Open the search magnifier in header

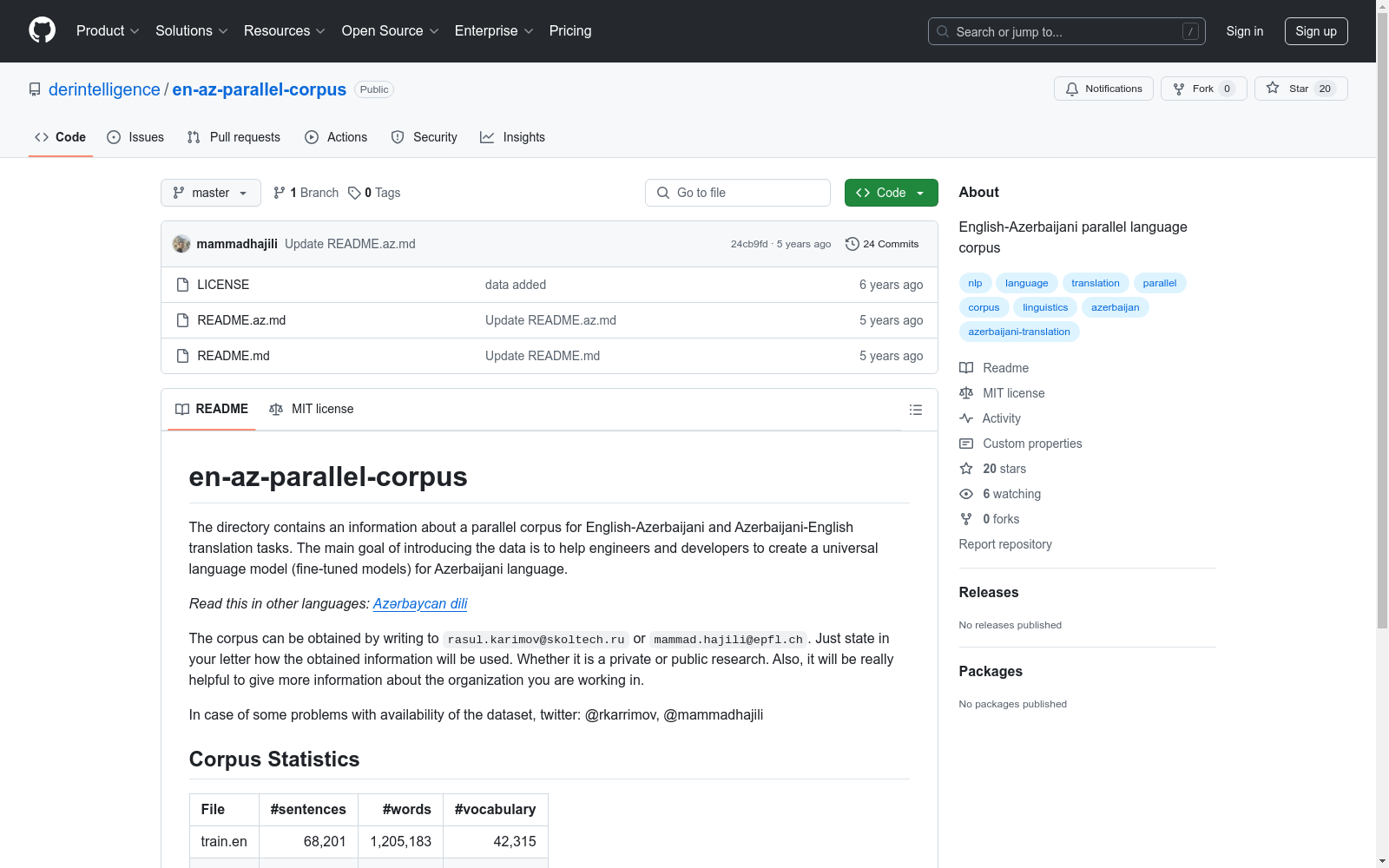click(943, 31)
